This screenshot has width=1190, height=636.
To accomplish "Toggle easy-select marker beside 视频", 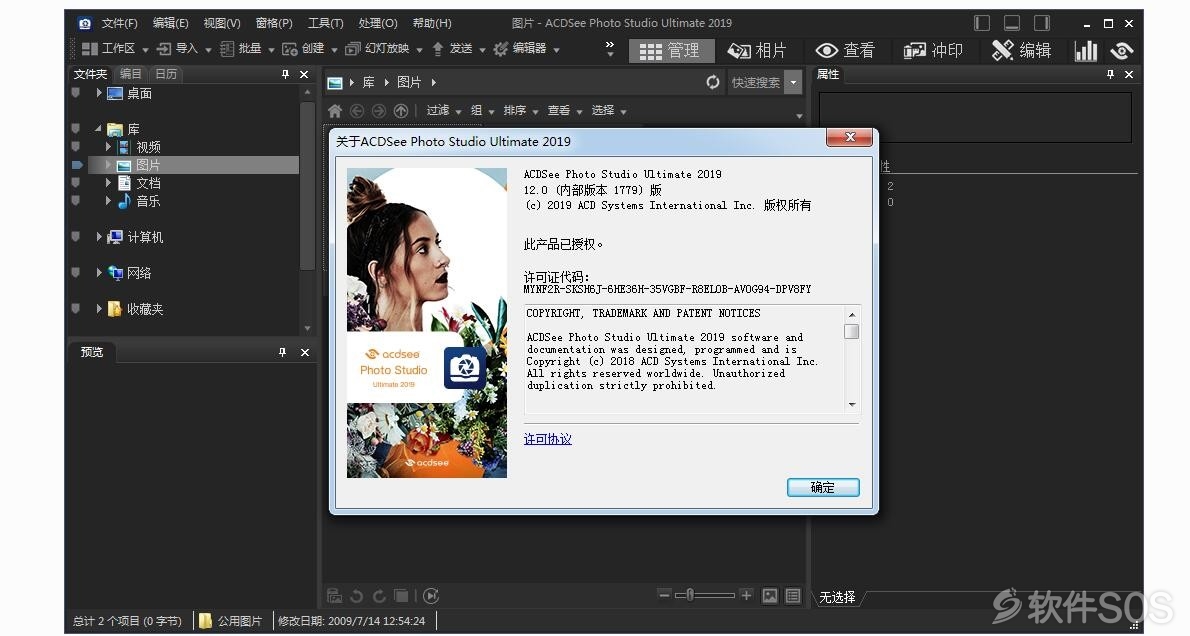I will pyautogui.click(x=75, y=146).
